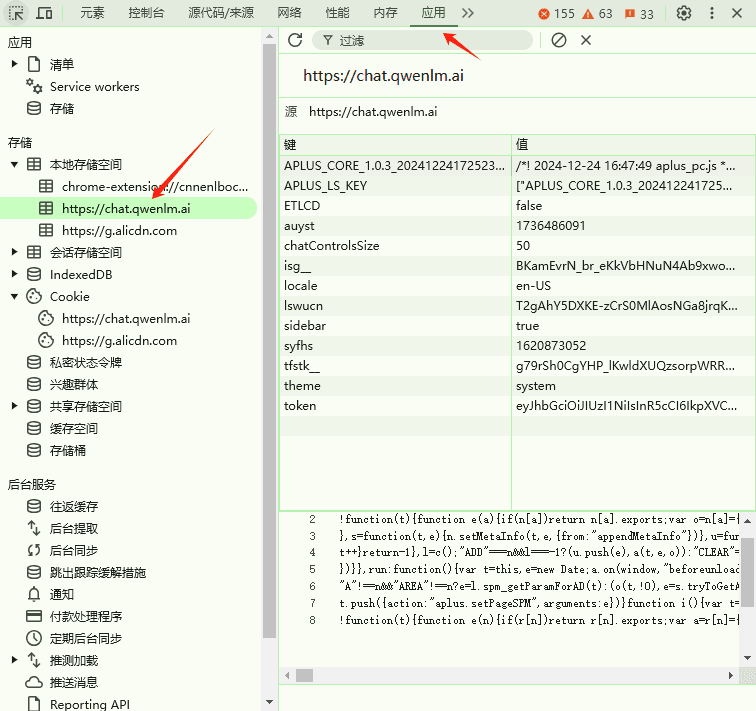Image resolution: width=756 pixels, height=711 pixels.
Task: Open 往返缓存 background service
Action: pyautogui.click(x=74, y=507)
